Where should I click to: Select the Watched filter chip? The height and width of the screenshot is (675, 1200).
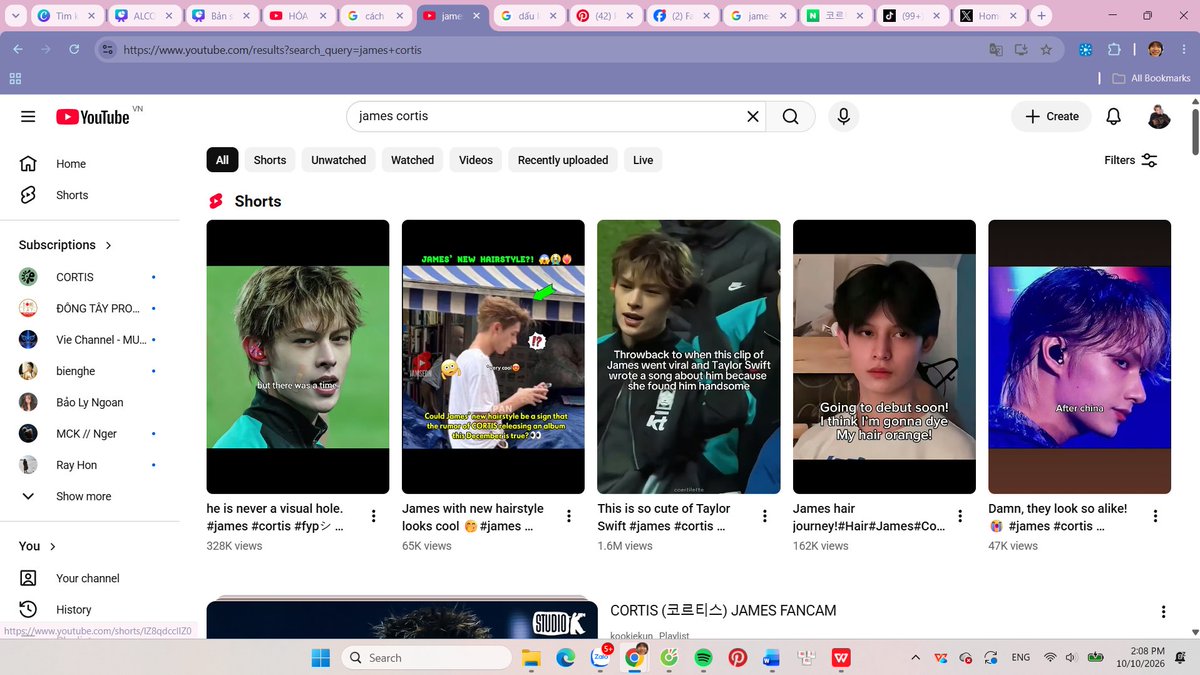tap(412, 160)
